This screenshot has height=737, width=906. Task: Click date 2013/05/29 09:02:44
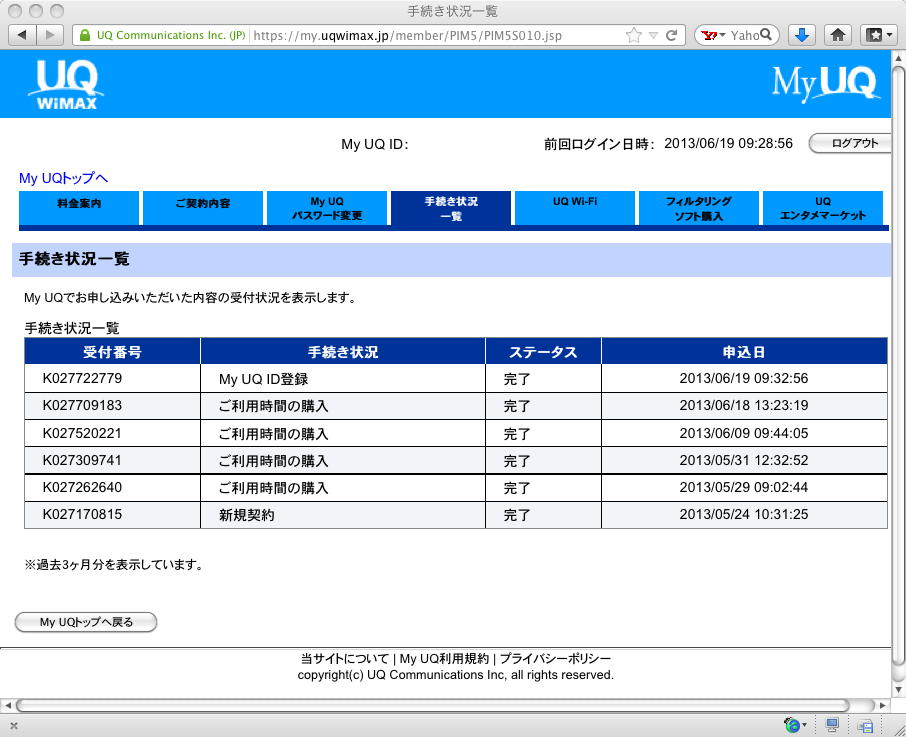[744, 487]
